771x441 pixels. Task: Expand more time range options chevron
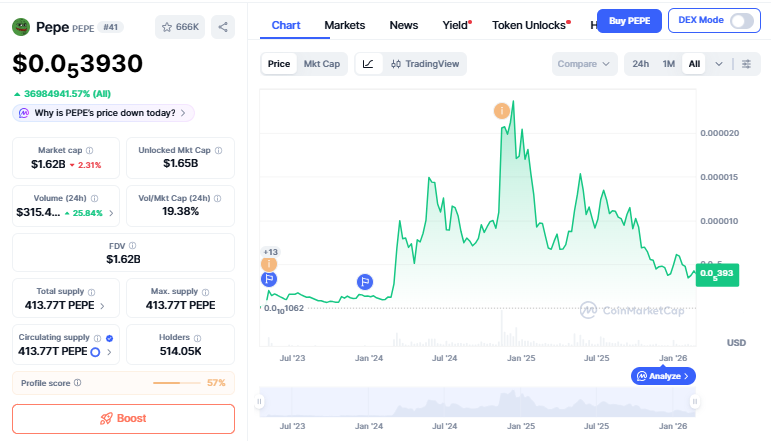tap(718, 64)
